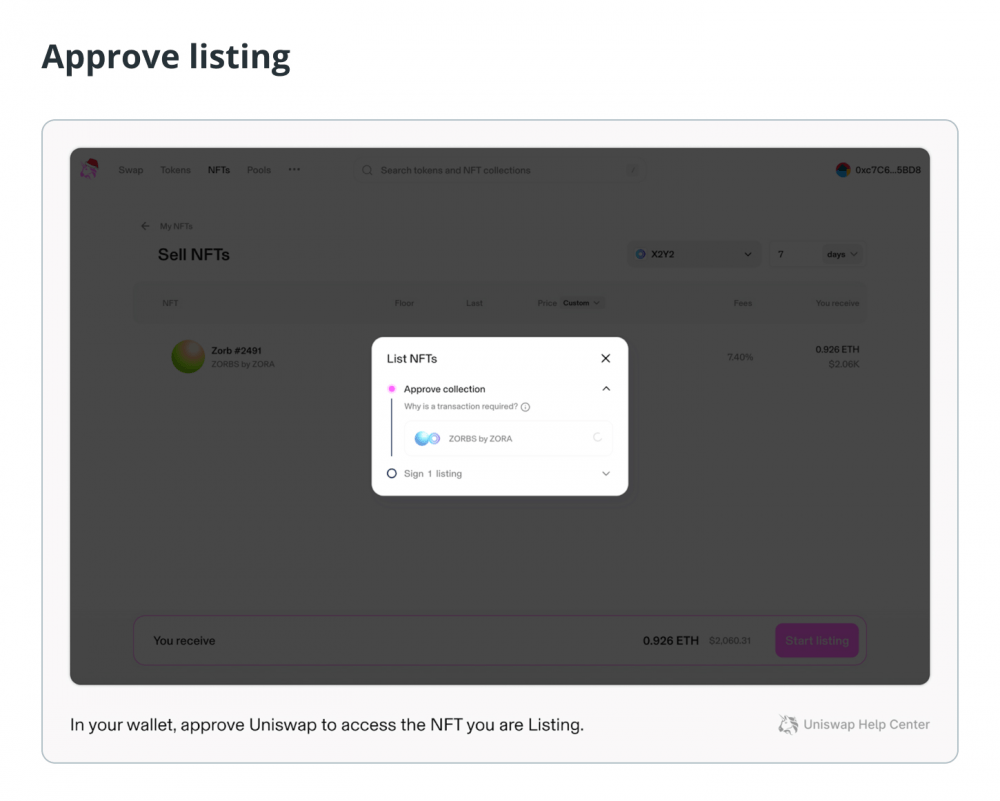Click the Zorb #2491 thumbnail

pyautogui.click(x=188, y=356)
